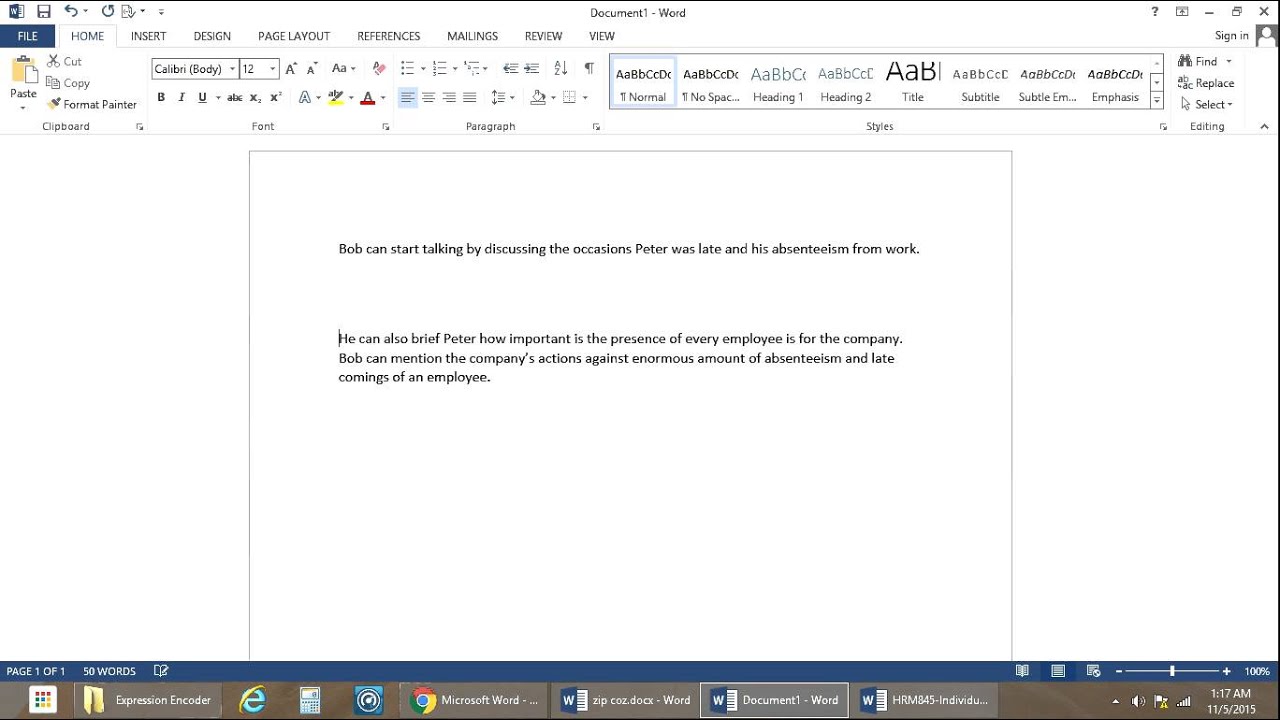The image size is (1280, 720).
Task: Shrink the font size
Action: [x=312, y=69]
